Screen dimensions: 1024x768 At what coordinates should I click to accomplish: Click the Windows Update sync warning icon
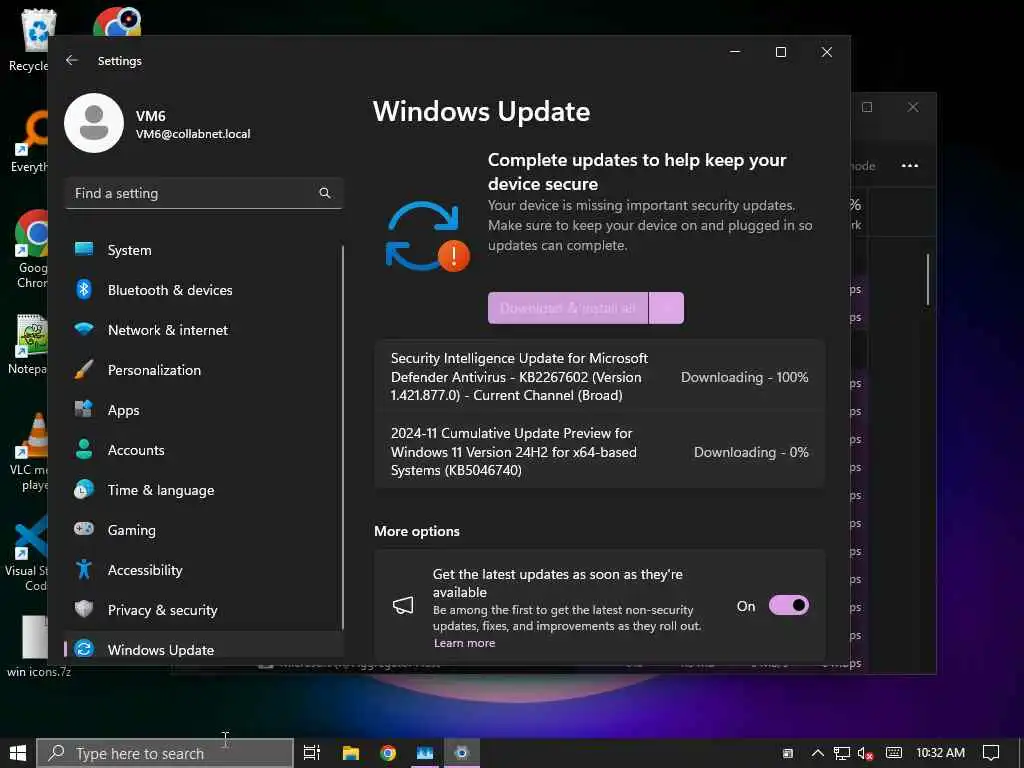[x=428, y=236]
